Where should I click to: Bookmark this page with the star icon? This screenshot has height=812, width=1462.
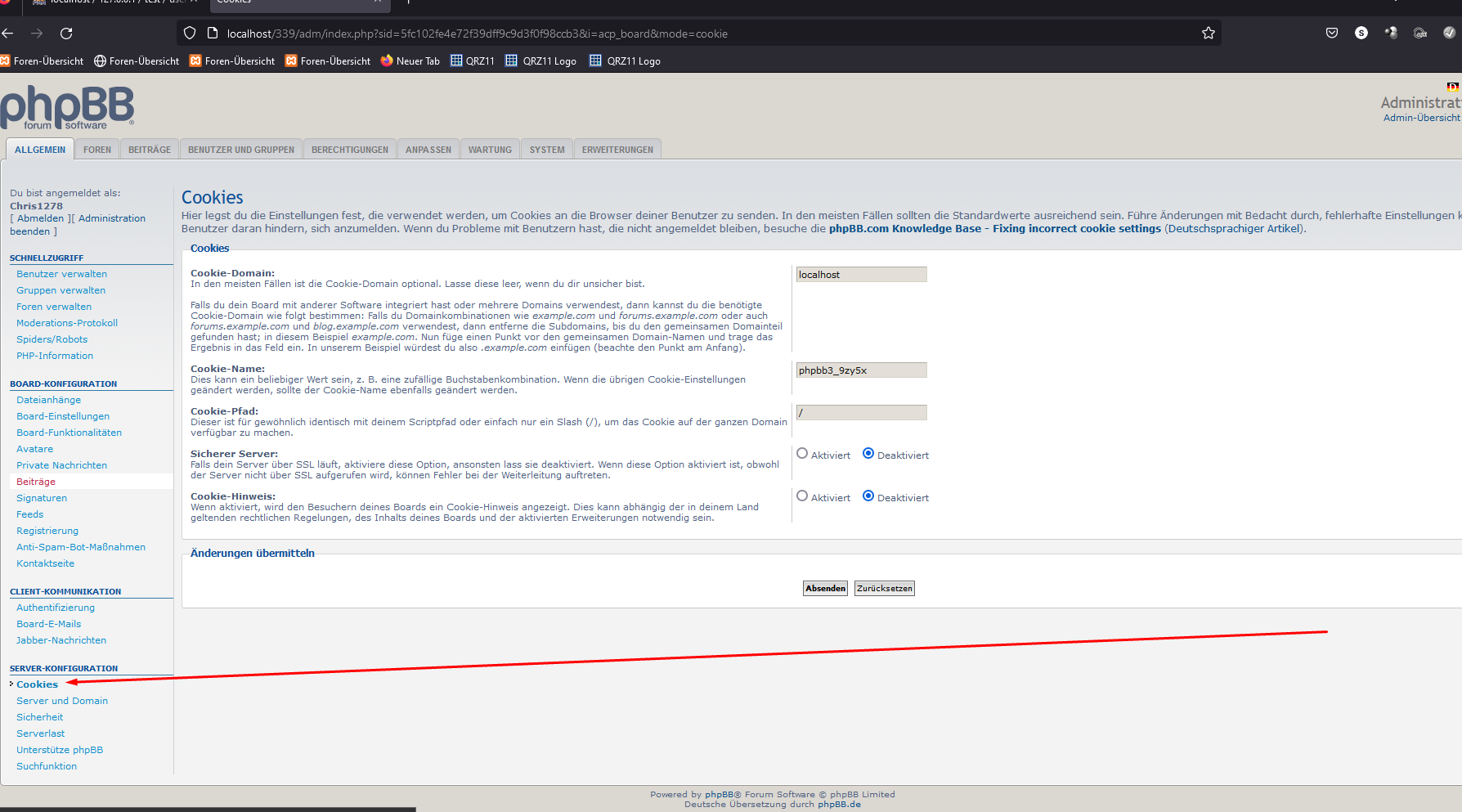(x=1209, y=34)
